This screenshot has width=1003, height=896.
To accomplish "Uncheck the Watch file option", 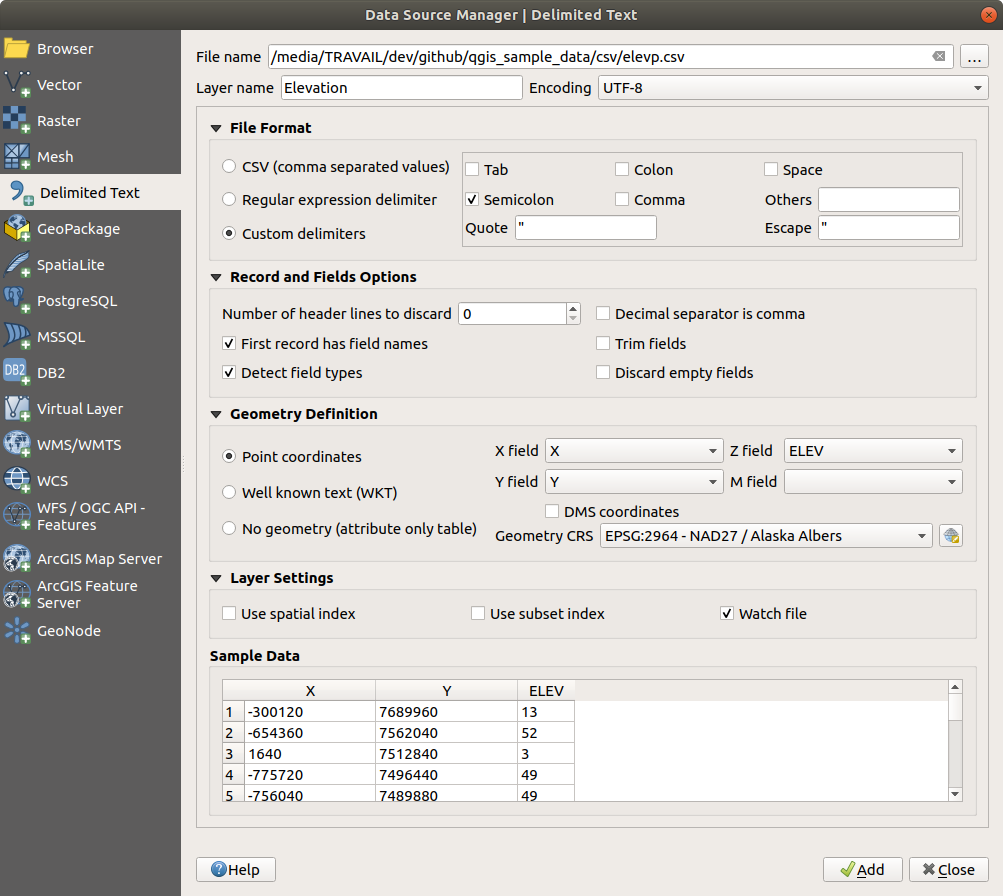I will [x=727, y=614].
